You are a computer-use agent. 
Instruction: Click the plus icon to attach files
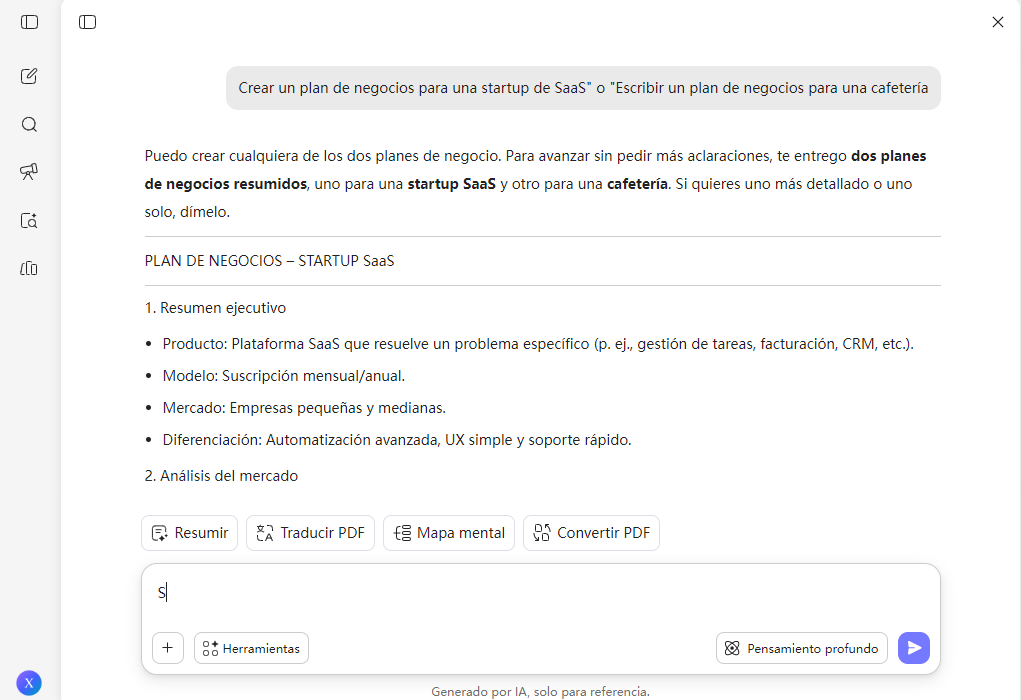tap(167, 648)
